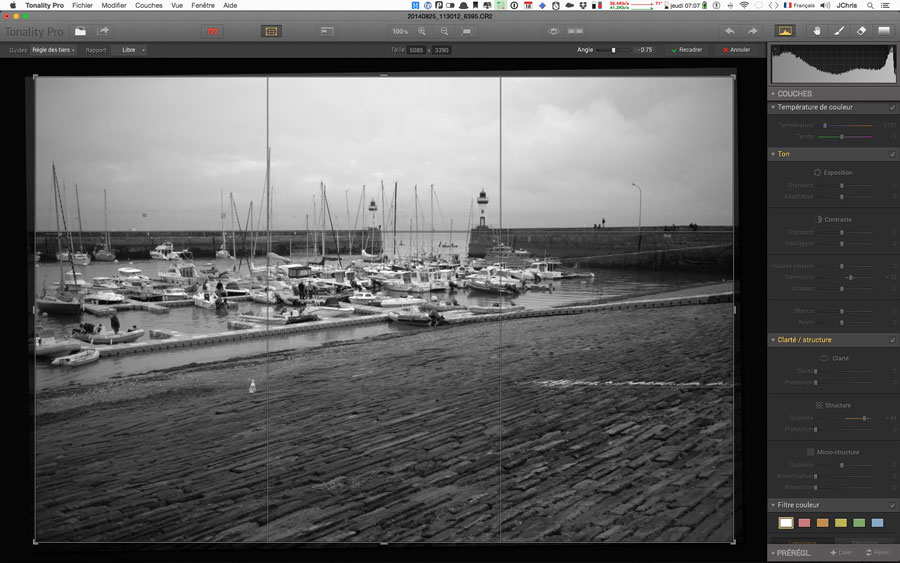
Task: Select the gradient mask tool
Action: pos(884,32)
